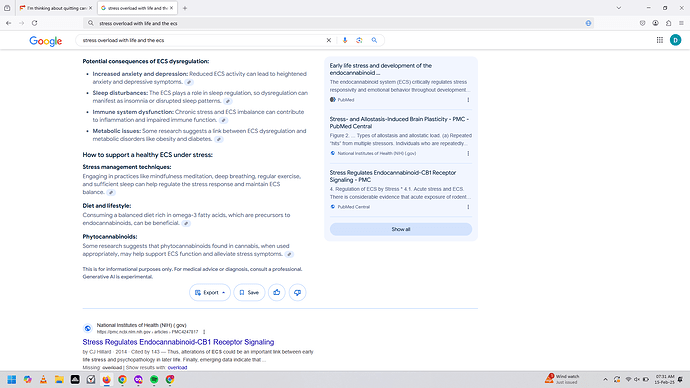Screen dimensions: 690x388
Task: Open source link after diet and lifestyle paragraph
Action: pyautogui.click(x=186, y=223)
